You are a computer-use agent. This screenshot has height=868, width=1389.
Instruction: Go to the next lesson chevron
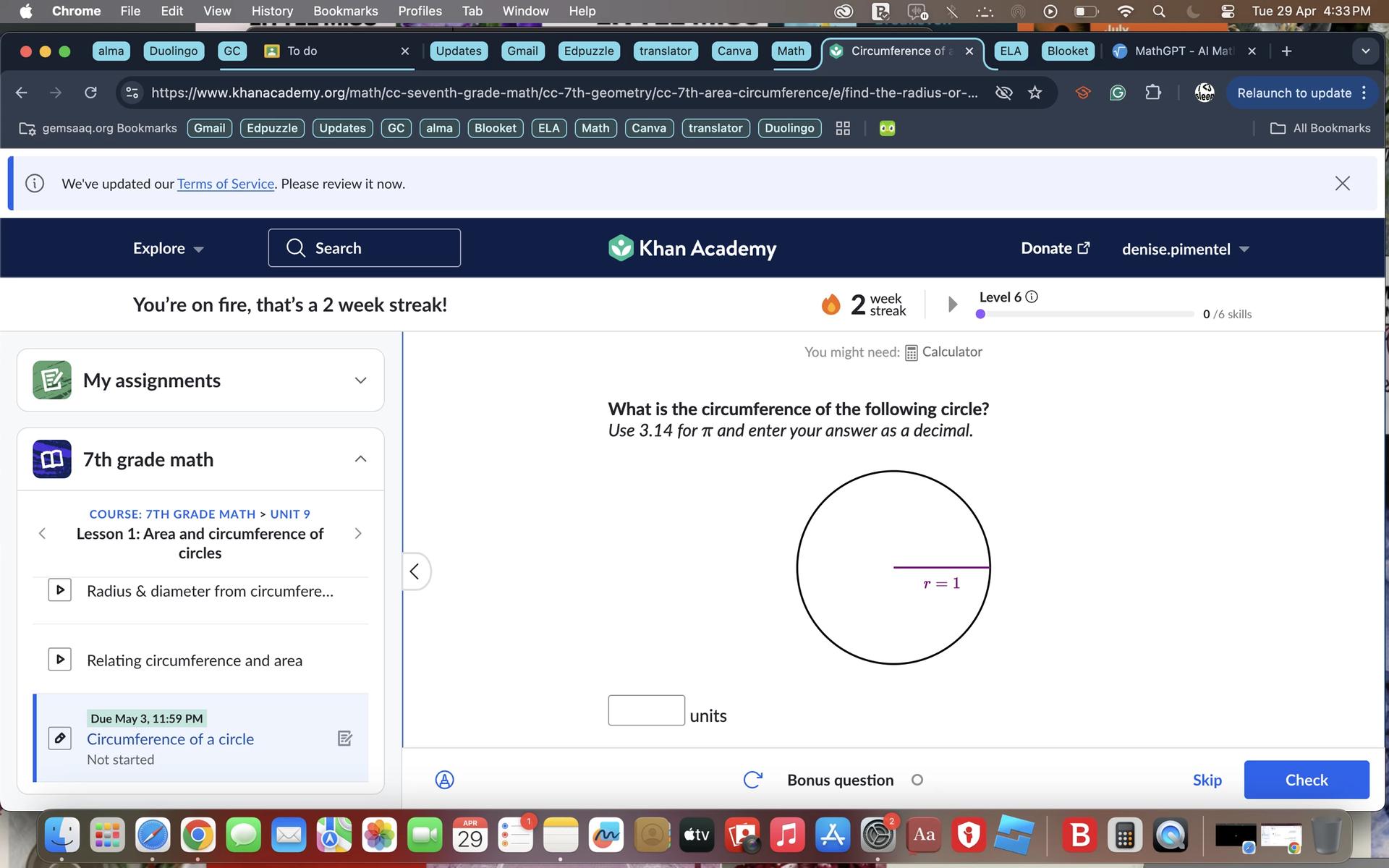point(358,533)
